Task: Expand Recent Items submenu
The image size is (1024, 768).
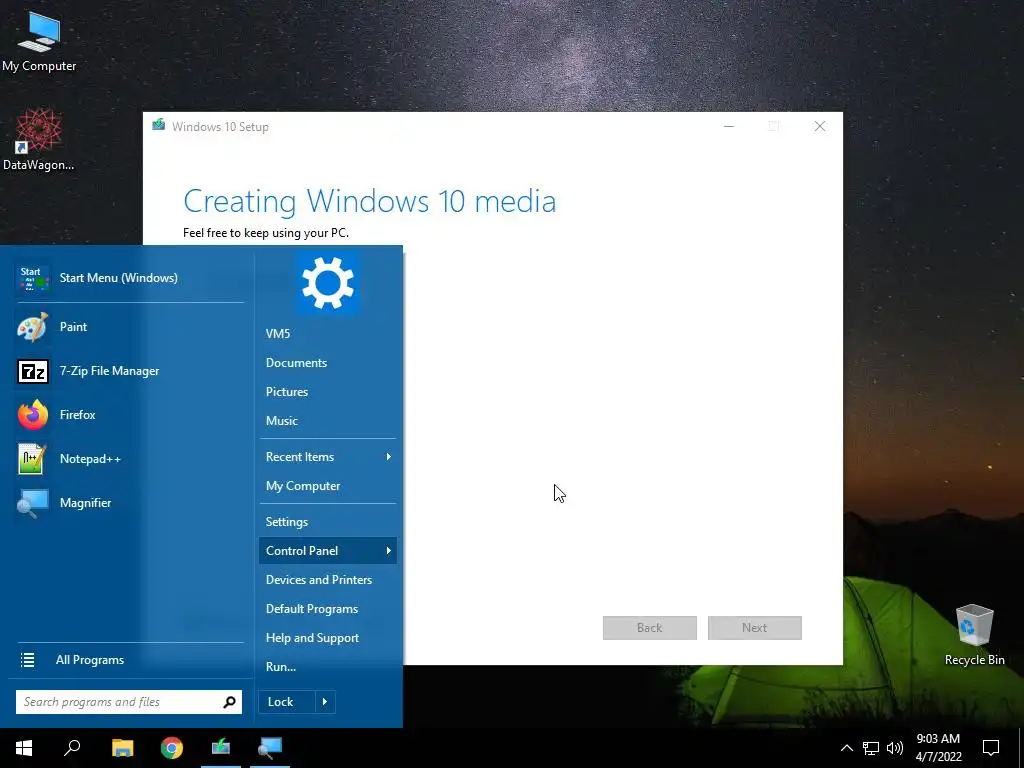Action: [327, 457]
